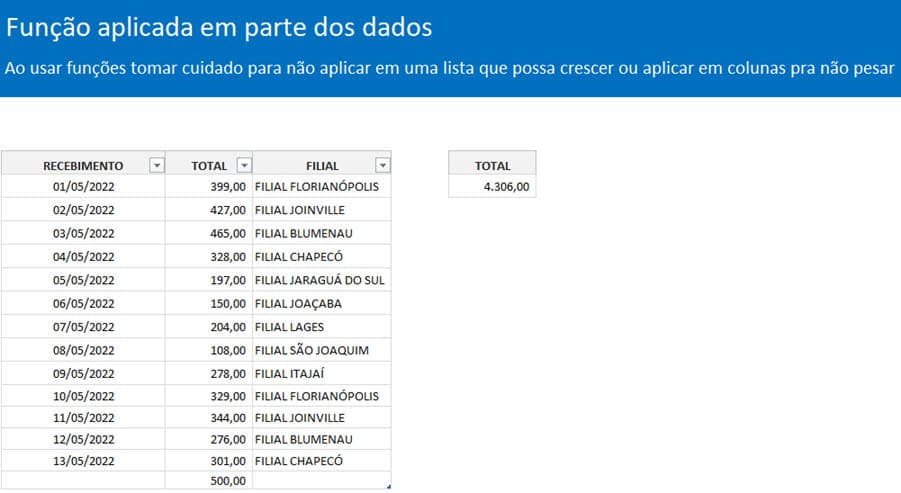Viewport: 901px width, 493px height.
Task: Click the RECEBIMENTO header label
Action: tap(83, 166)
